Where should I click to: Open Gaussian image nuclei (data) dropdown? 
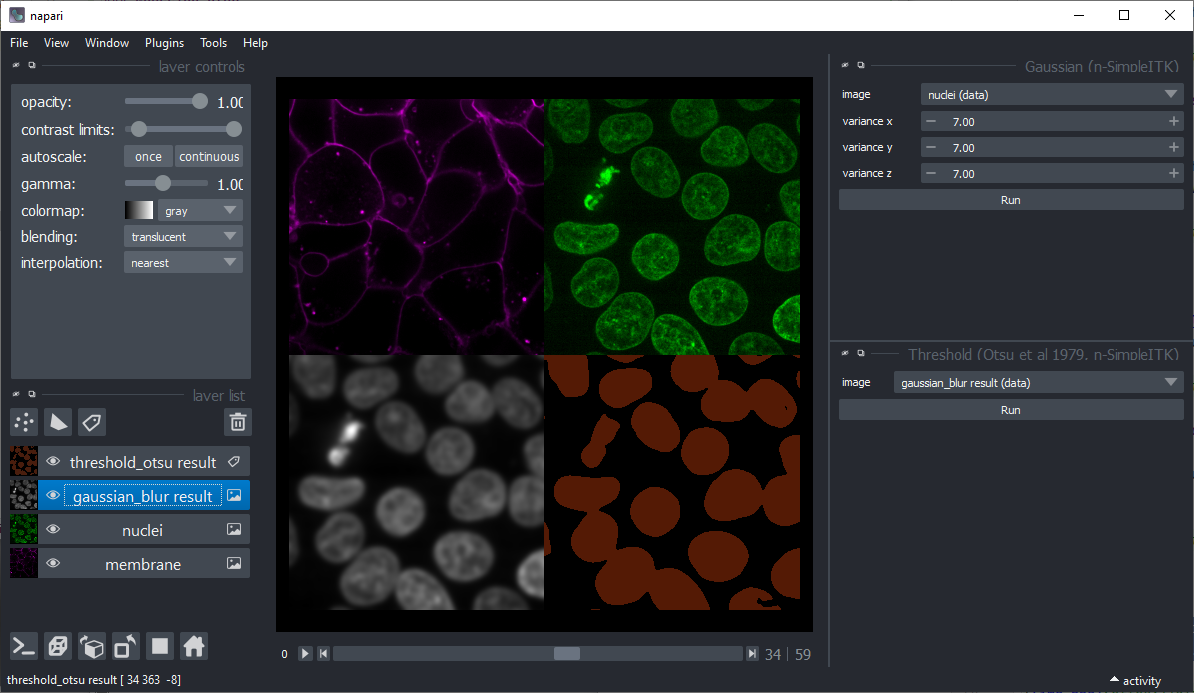pos(1052,94)
